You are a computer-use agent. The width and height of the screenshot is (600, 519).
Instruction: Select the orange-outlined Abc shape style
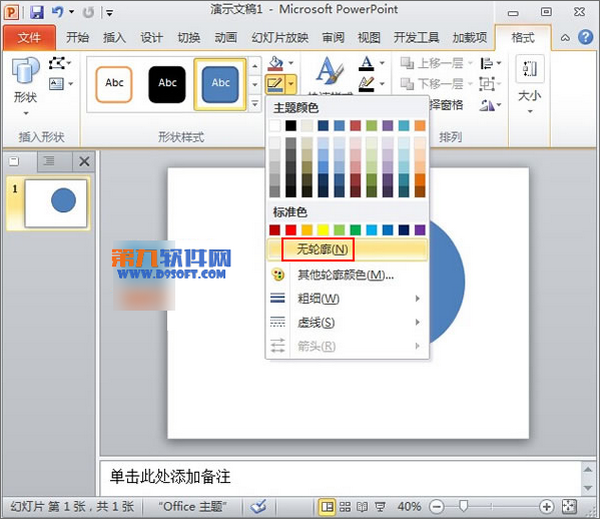click(x=115, y=83)
